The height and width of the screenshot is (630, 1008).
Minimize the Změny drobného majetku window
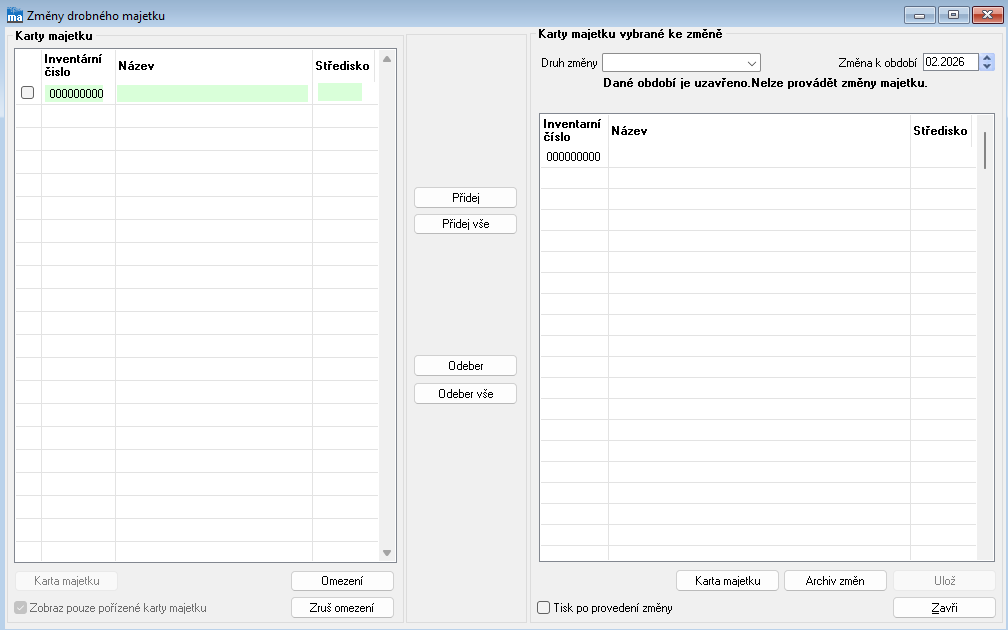tap(919, 15)
